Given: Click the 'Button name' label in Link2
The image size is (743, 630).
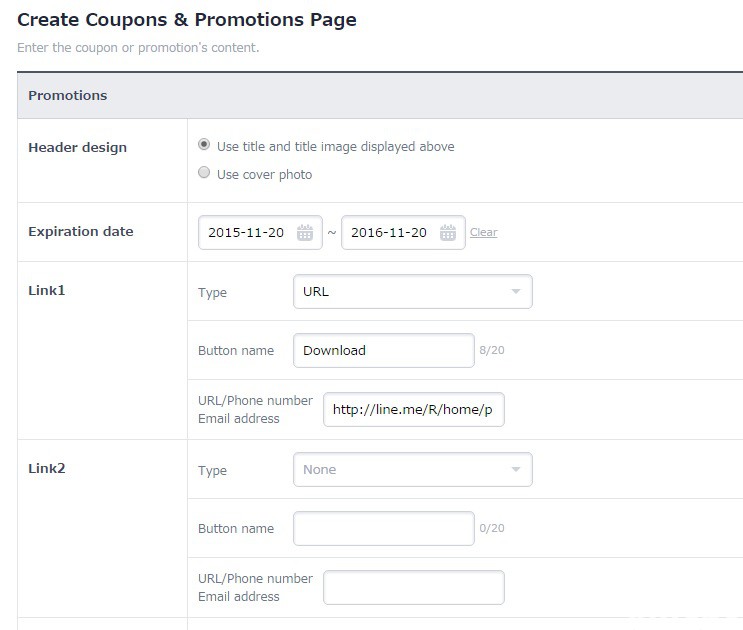Looking at the screenshot, I should coord(236,528).
